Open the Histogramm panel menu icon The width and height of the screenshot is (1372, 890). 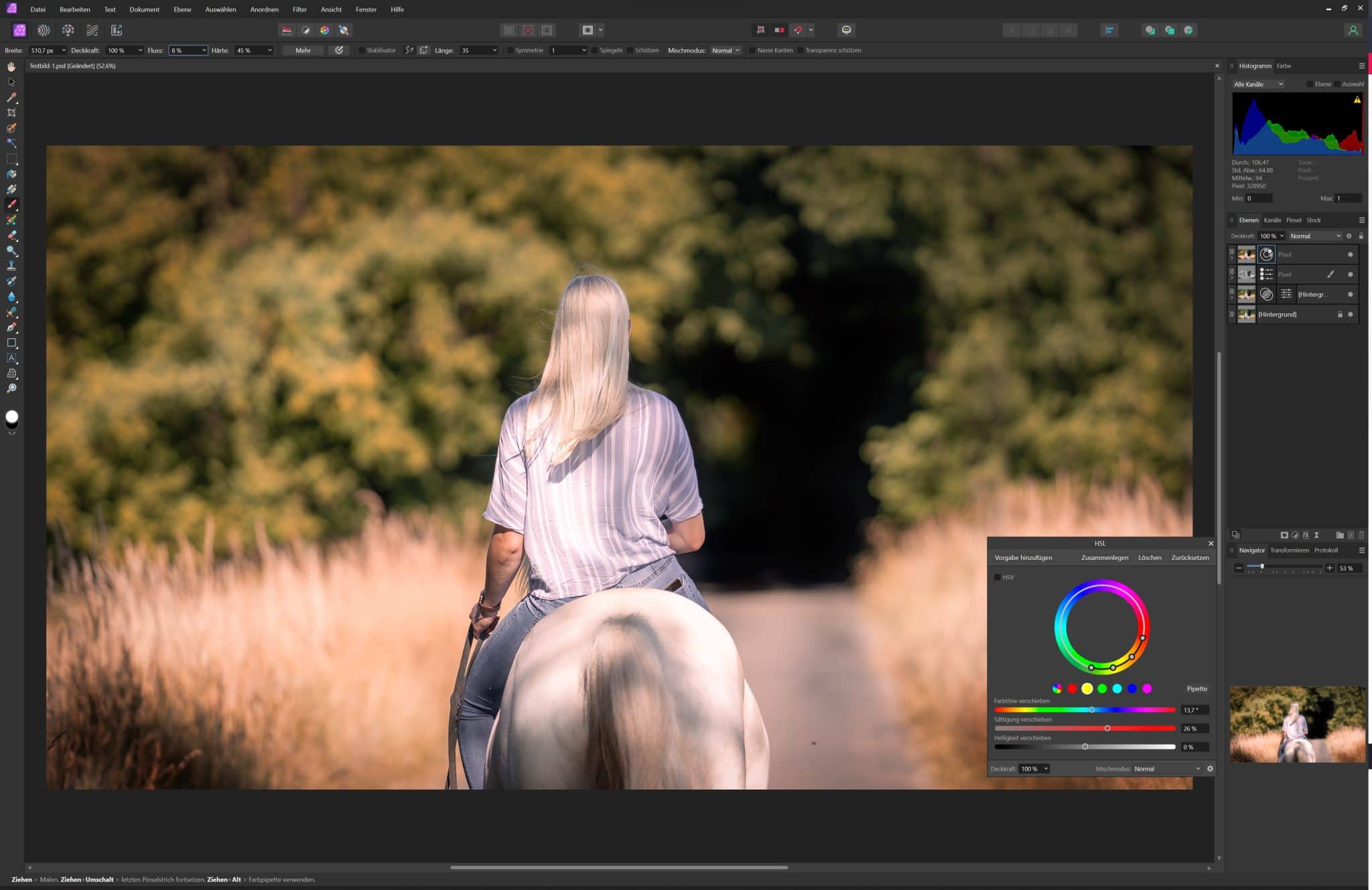[x=1361, y=66]
